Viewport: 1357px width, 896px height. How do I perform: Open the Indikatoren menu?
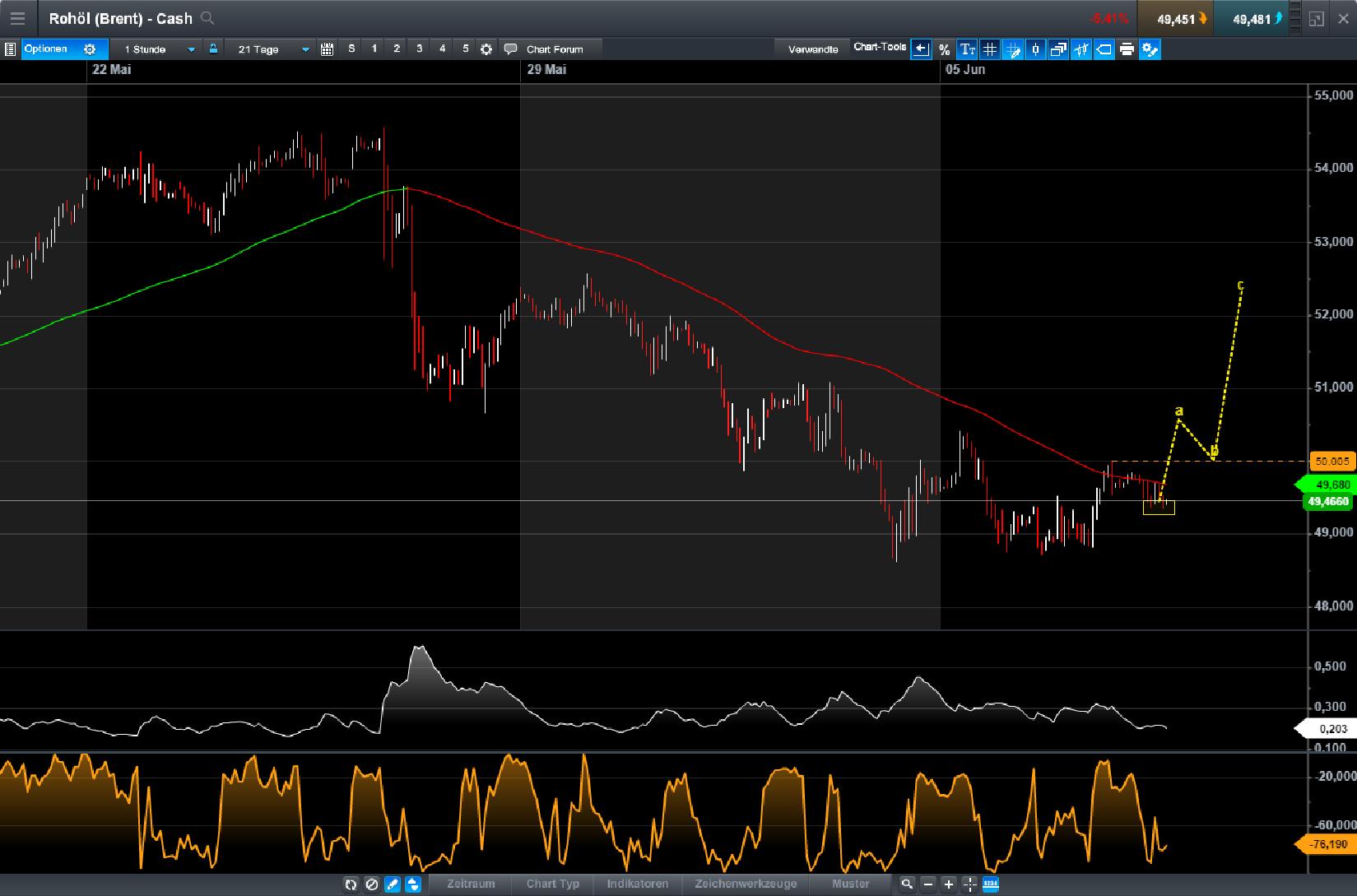click(637, 884)
